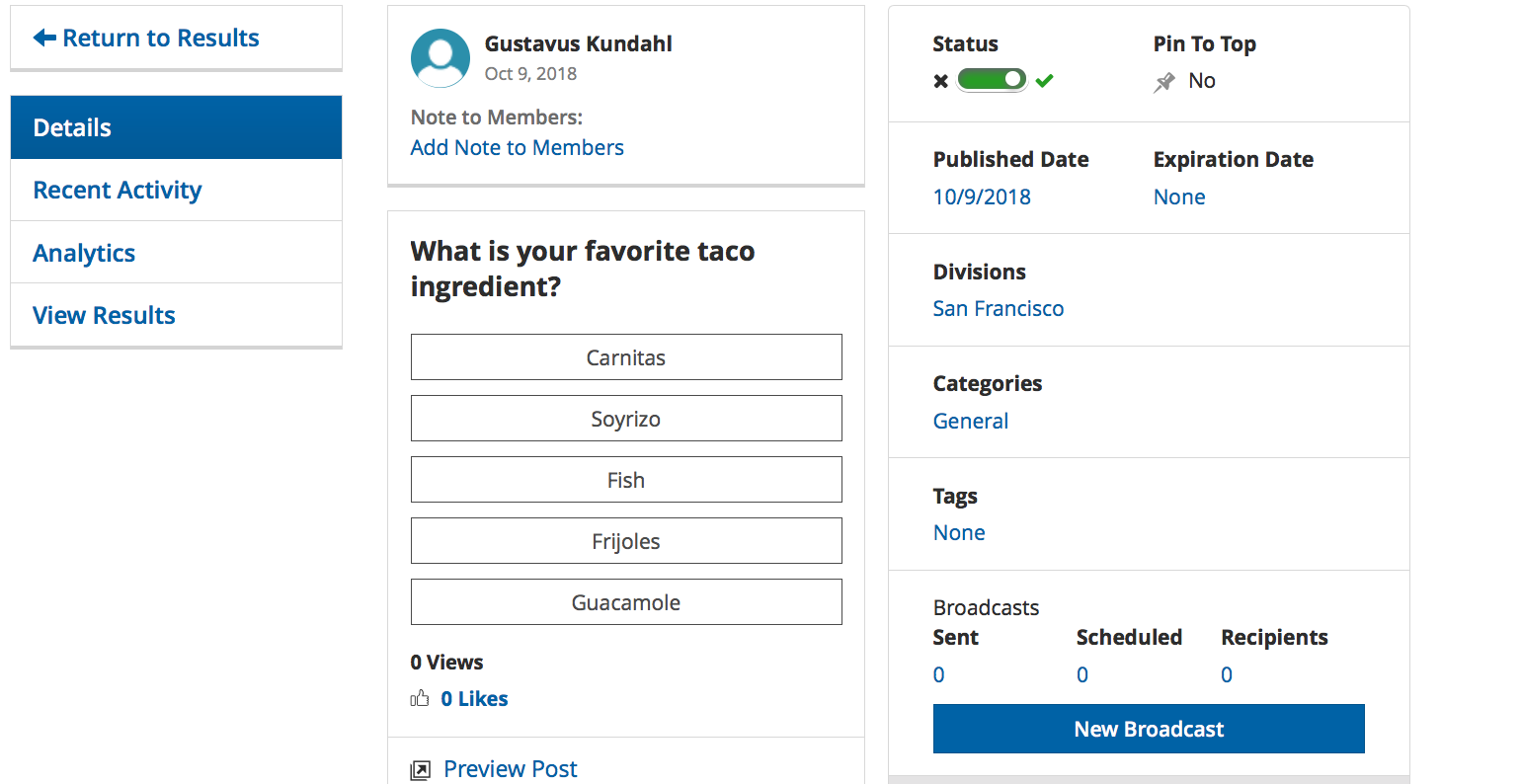Change the Expiration Date None value
1521x784 pixels.
click(1179, 196)
